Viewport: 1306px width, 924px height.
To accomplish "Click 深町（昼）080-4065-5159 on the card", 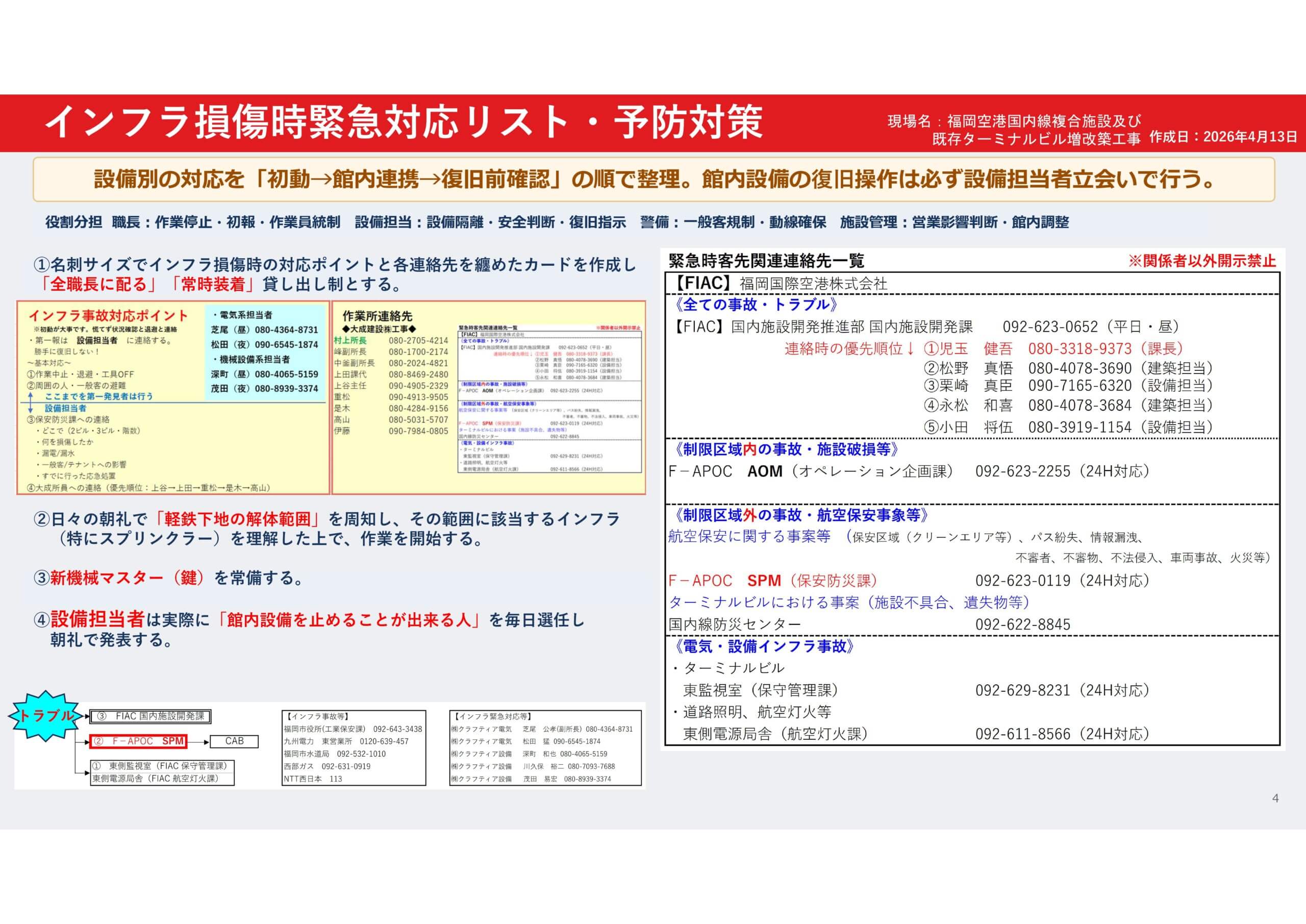I will [x=264, y=374].
